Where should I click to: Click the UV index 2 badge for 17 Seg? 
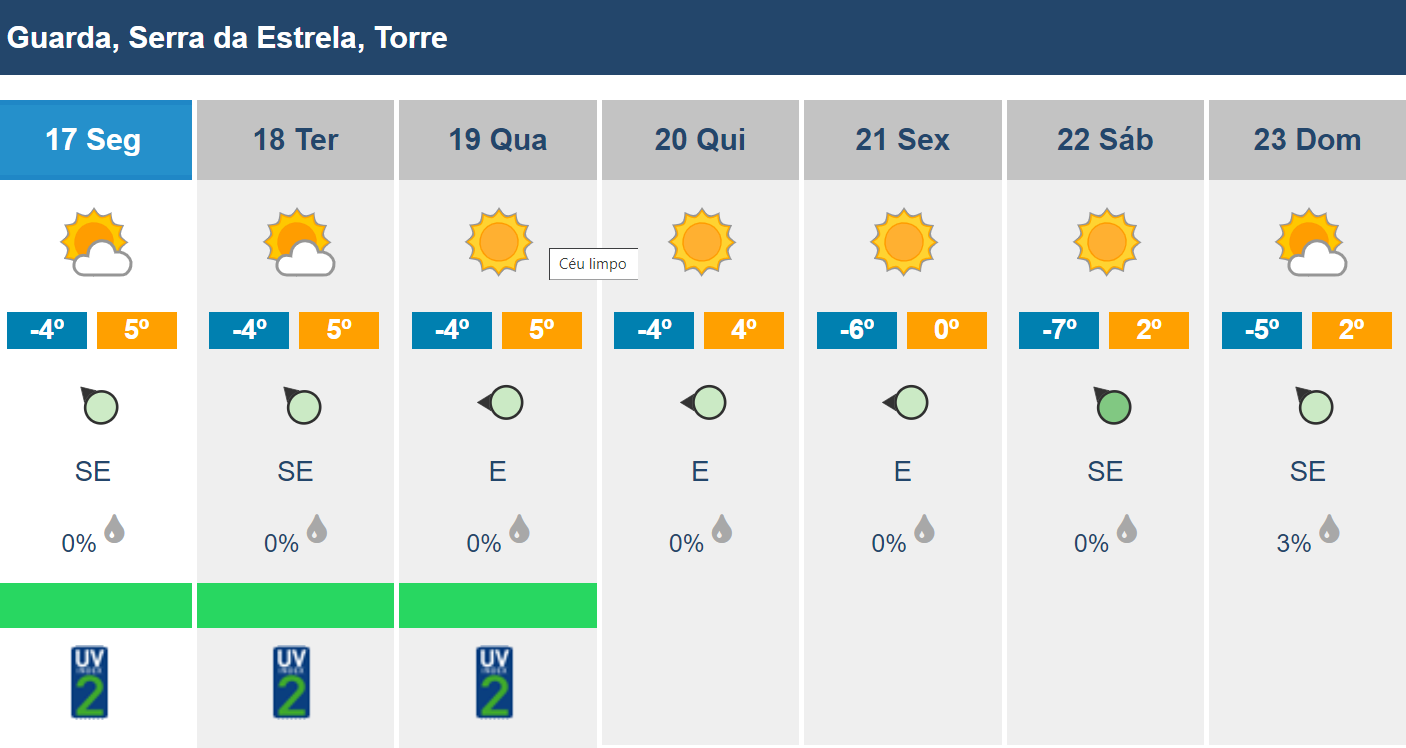point(89,683)
